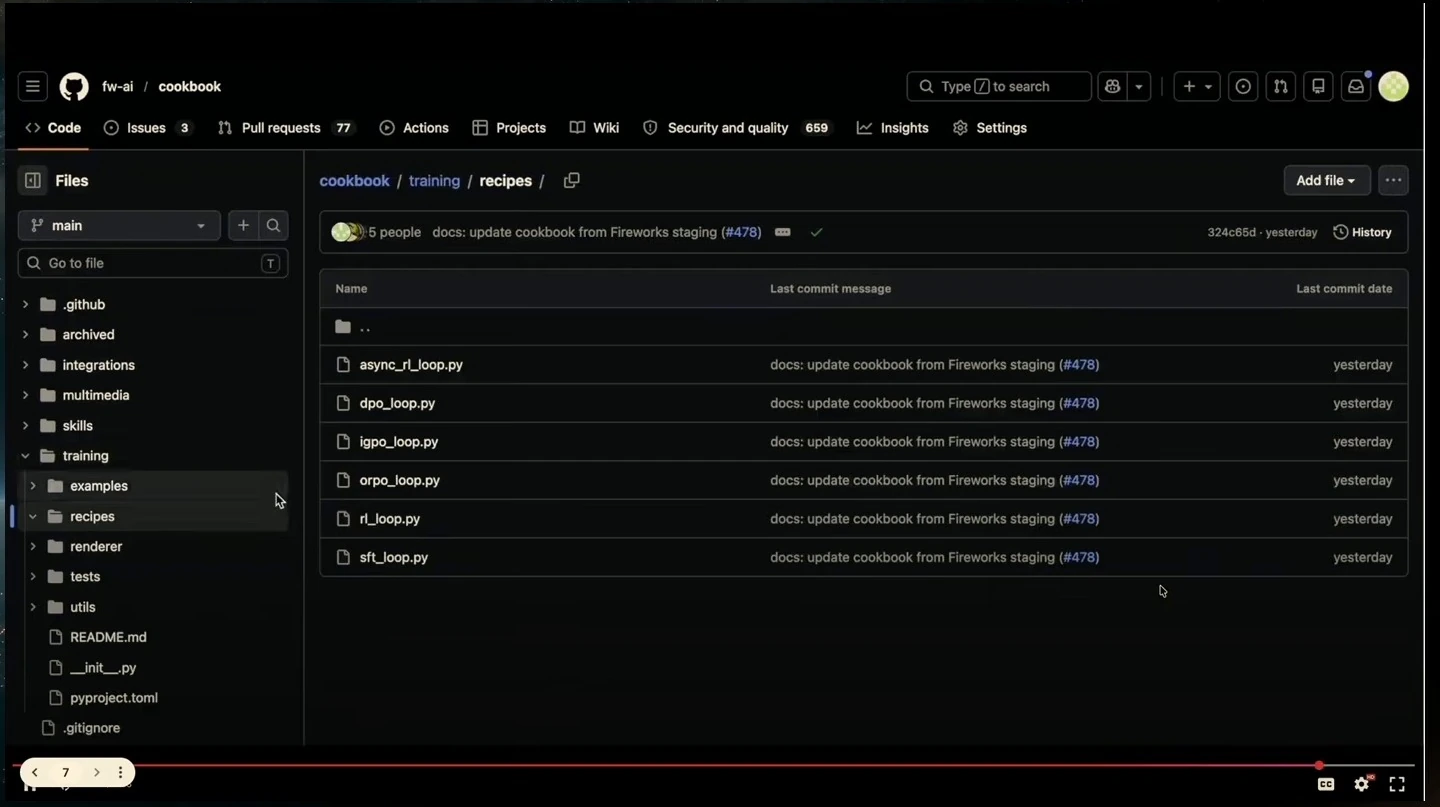The width and height of the screenshot is (1440, 807).
Task: Switch to the Actions tab
Action: tap(414, 128)
